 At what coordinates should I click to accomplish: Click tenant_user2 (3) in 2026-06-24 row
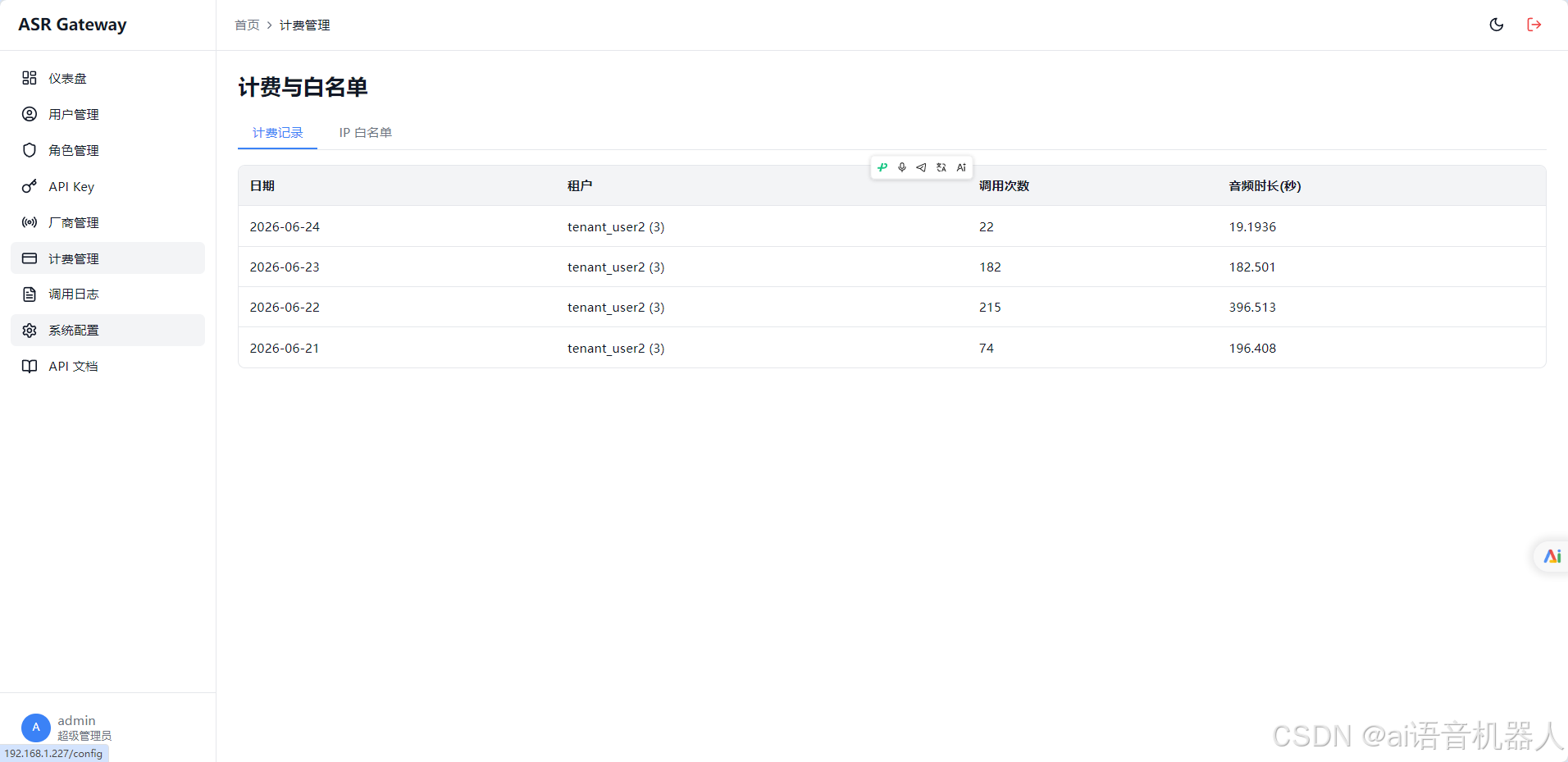tap(616, 227)
